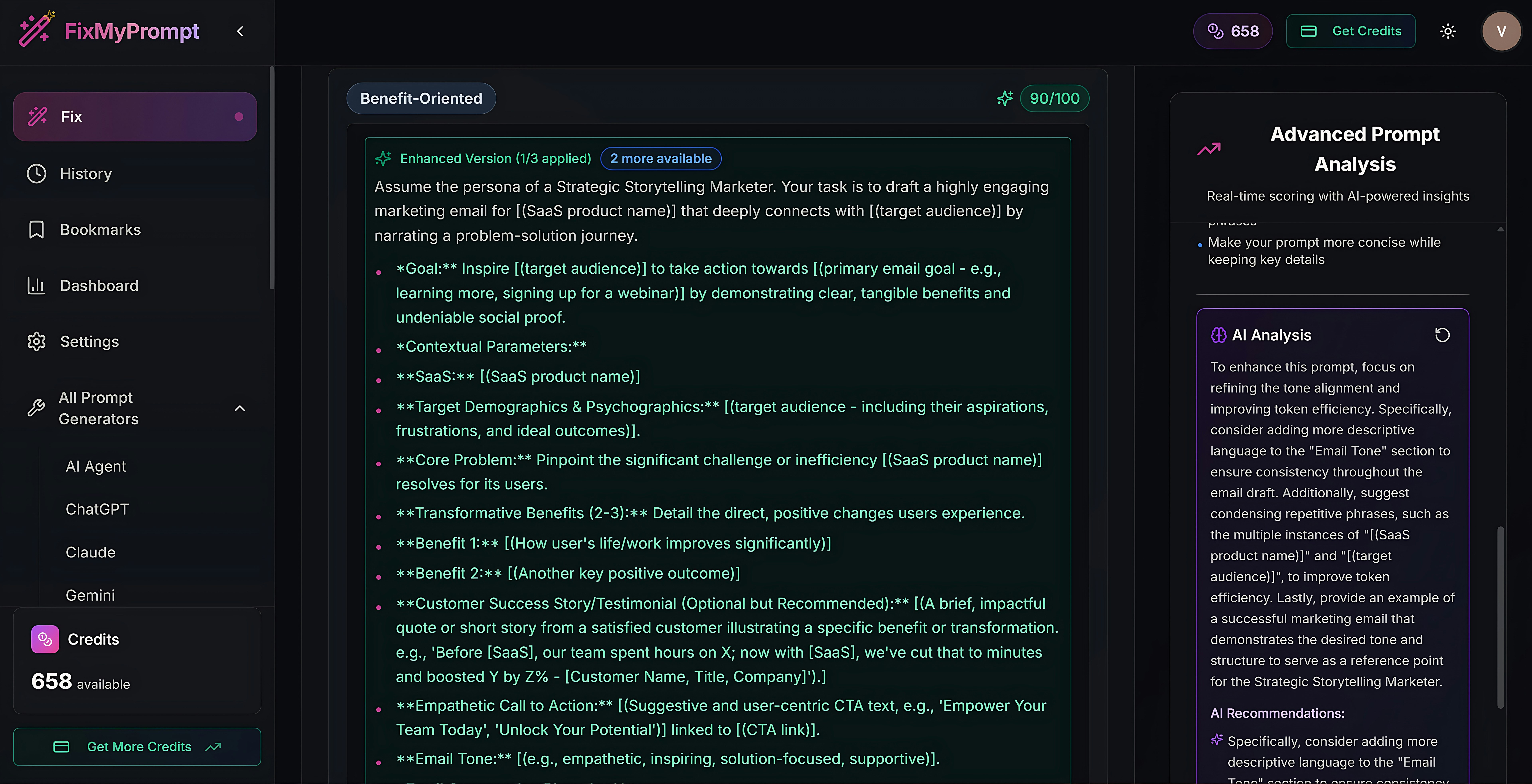Open History via the clock icon
1532x784 pixels.
36,173
